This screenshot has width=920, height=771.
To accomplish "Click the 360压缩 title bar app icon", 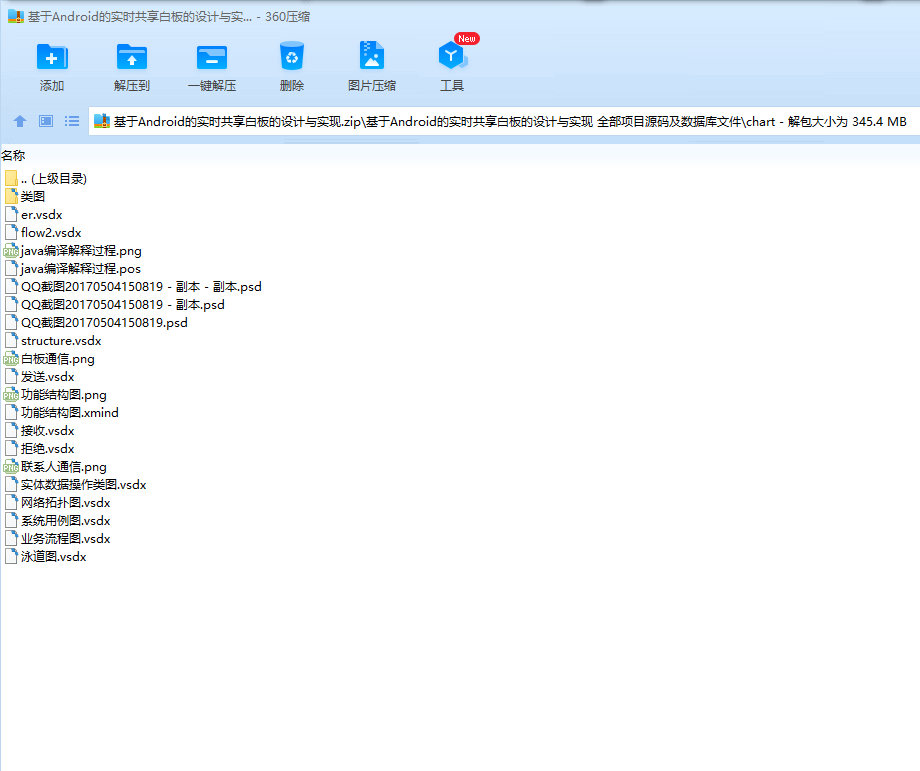I will coord(16,16).
